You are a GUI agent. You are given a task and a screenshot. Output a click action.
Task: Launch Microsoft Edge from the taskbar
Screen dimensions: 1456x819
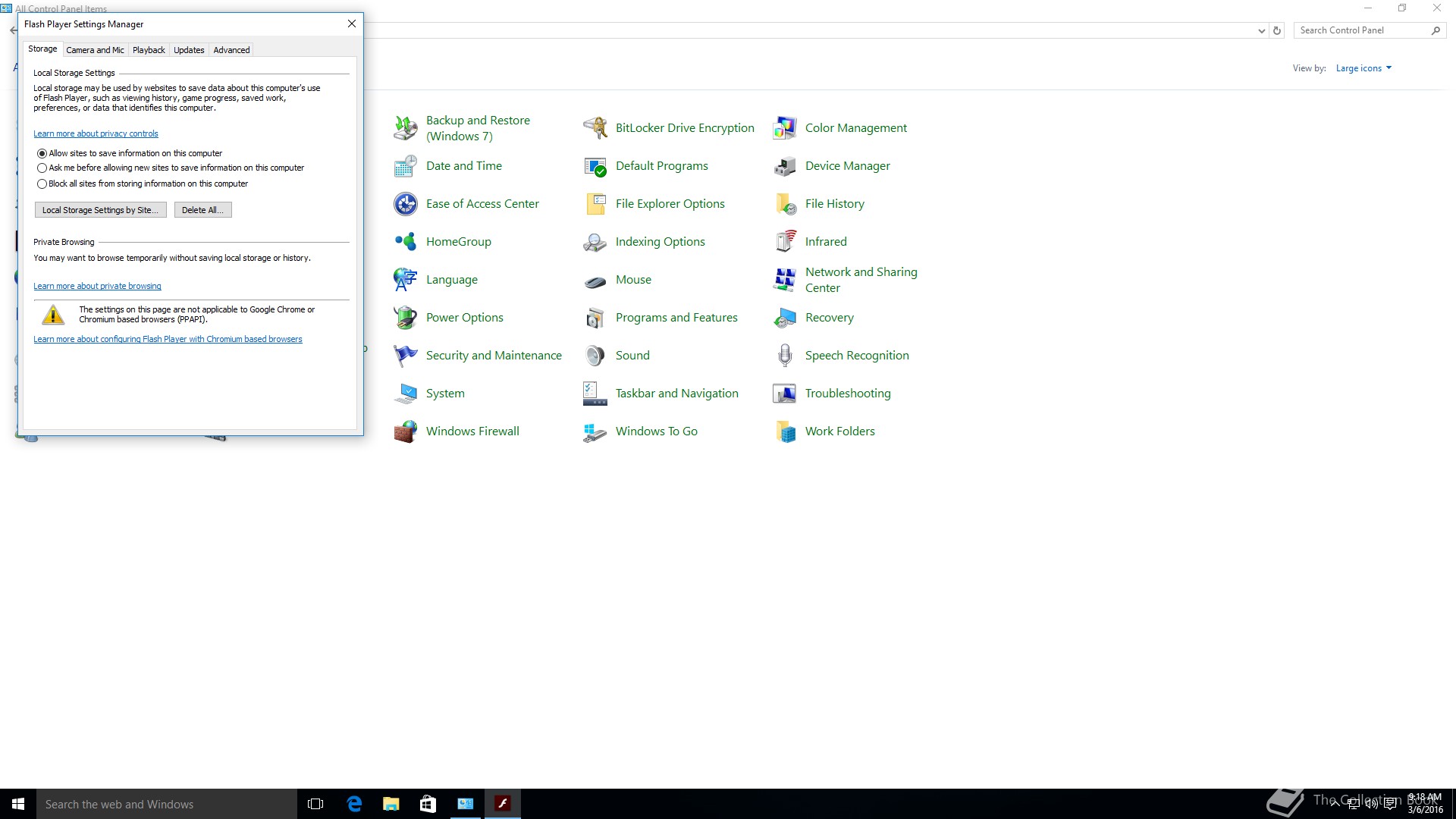point(353,804)
